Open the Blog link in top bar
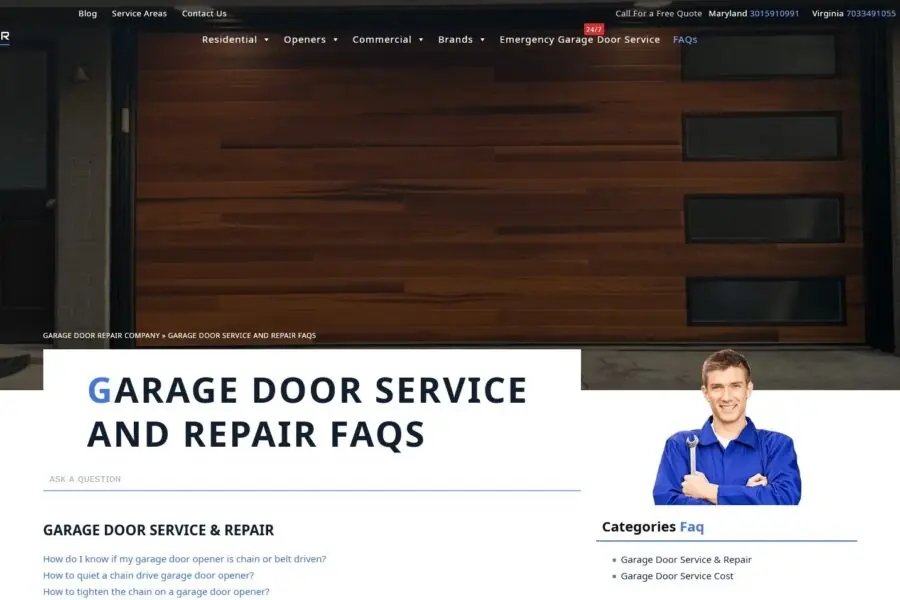This screenshot has width=900, height=600. coord(88,14)
